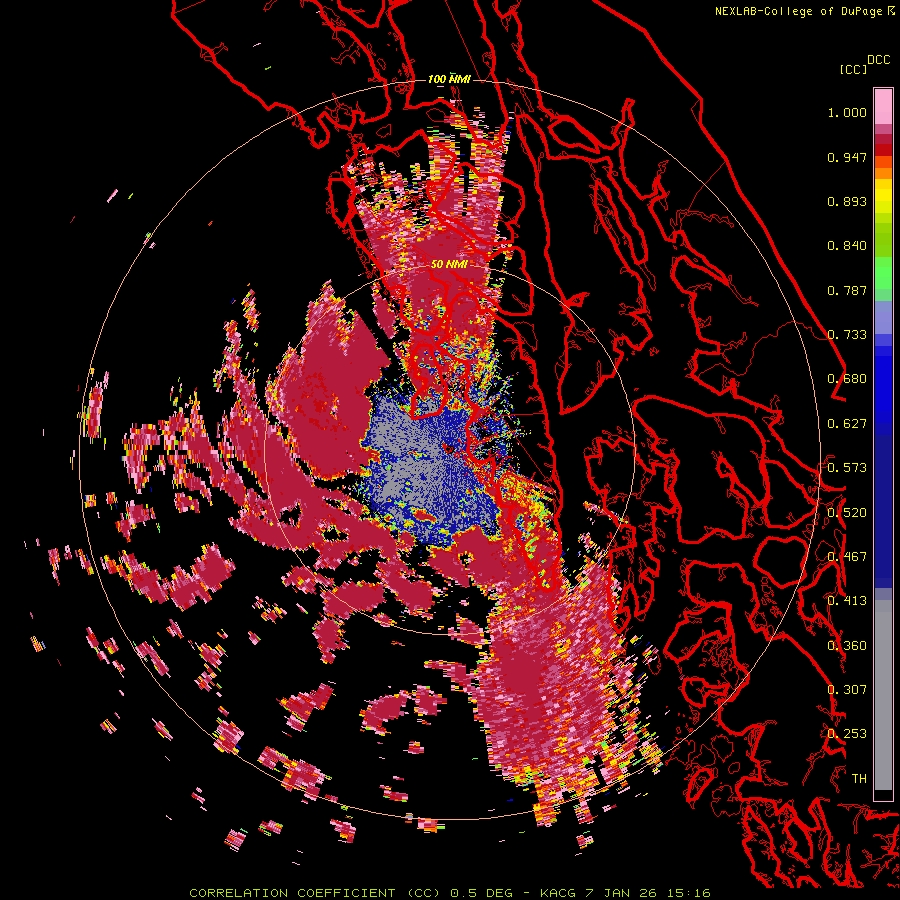Click the 0.893 scale value
Screen dimensions: 900x900
pos(847,201)
